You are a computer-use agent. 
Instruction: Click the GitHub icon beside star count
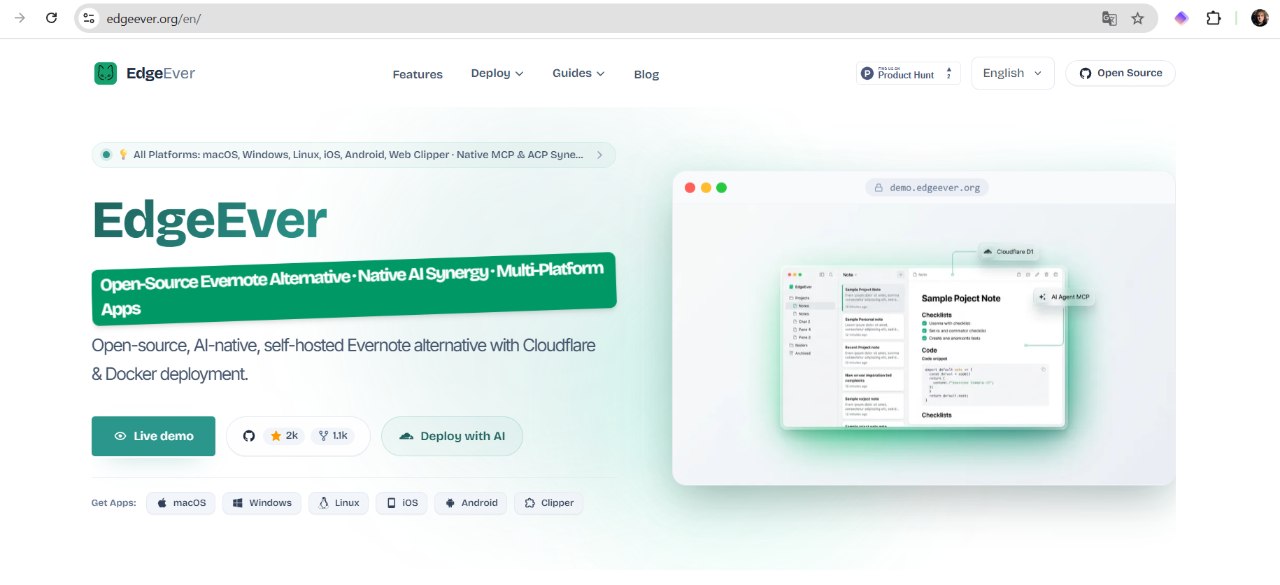[249, 436]
